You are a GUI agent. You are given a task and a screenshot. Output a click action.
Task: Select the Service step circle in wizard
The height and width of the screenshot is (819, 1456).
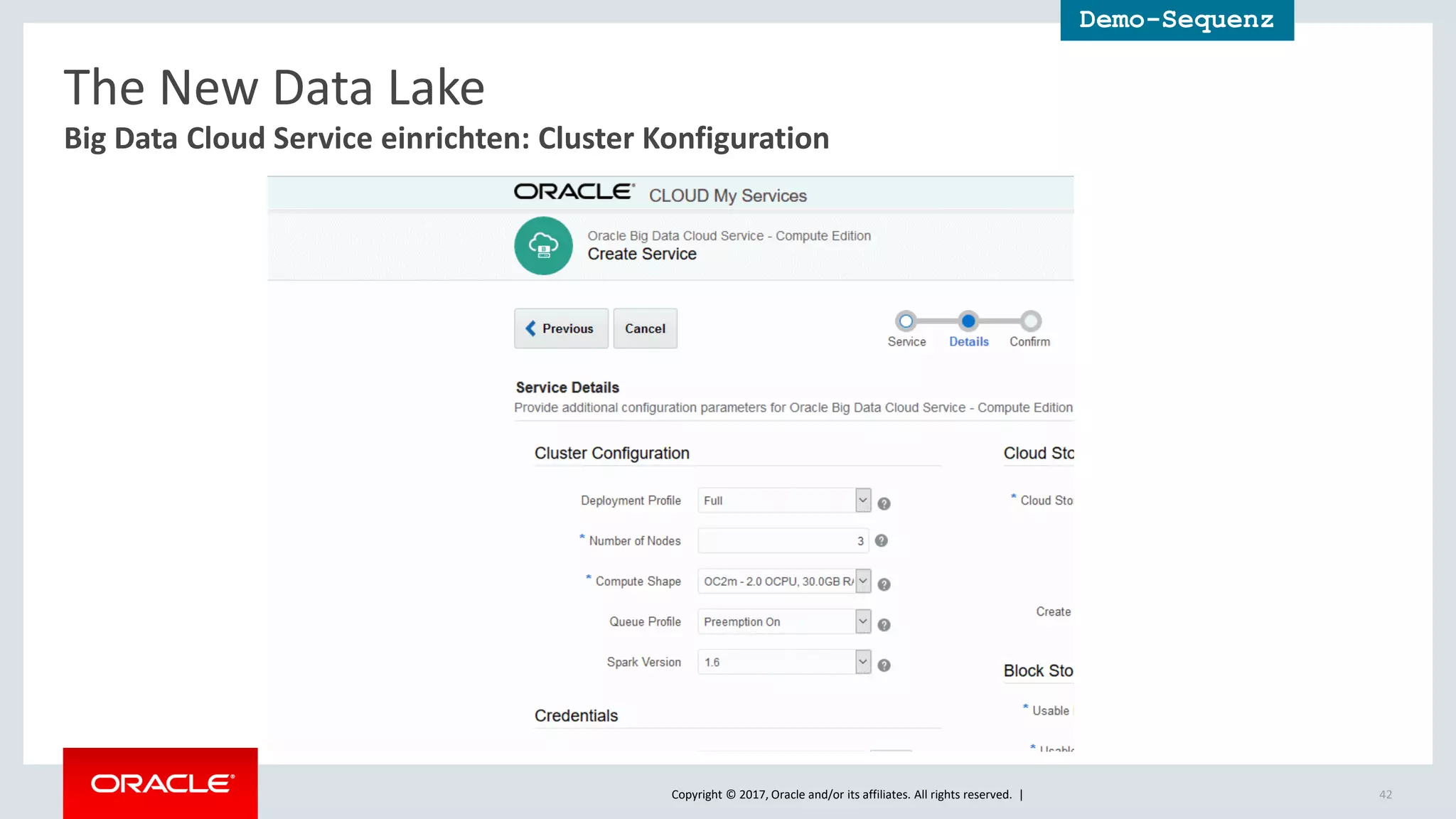[x=906, y=321]
